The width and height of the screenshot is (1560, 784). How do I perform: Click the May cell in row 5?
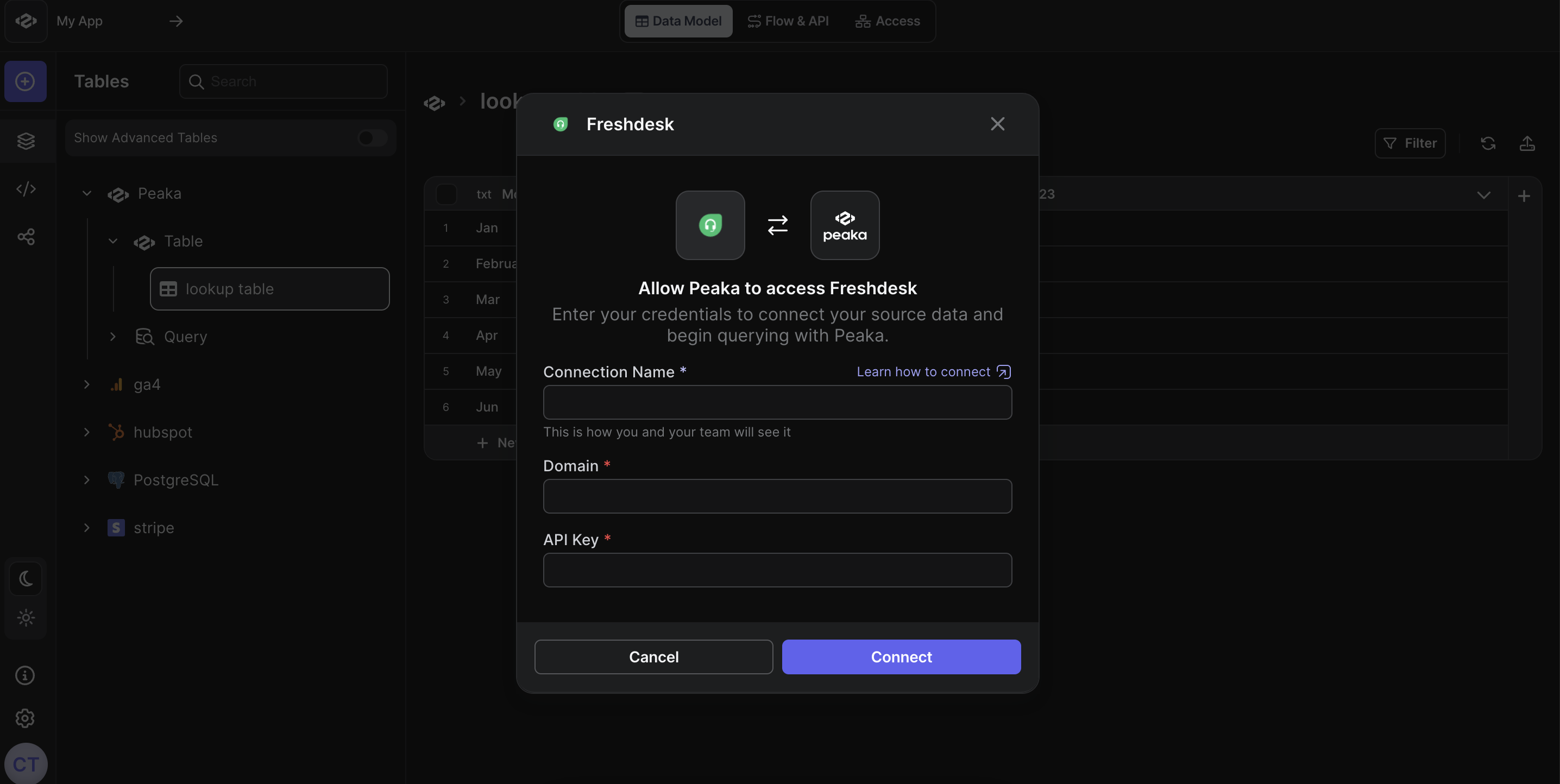(x=488, y=370)
